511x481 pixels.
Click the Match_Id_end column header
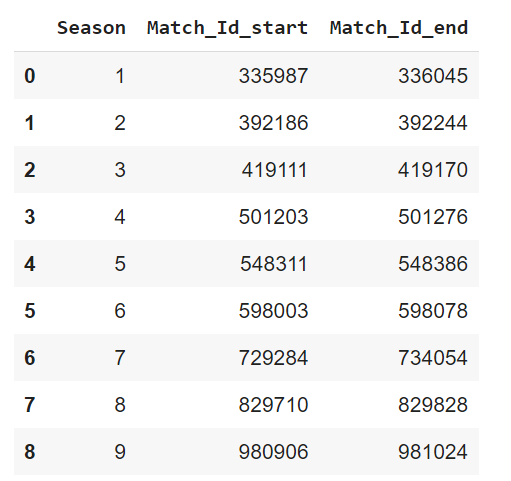(x=399, y=28)
